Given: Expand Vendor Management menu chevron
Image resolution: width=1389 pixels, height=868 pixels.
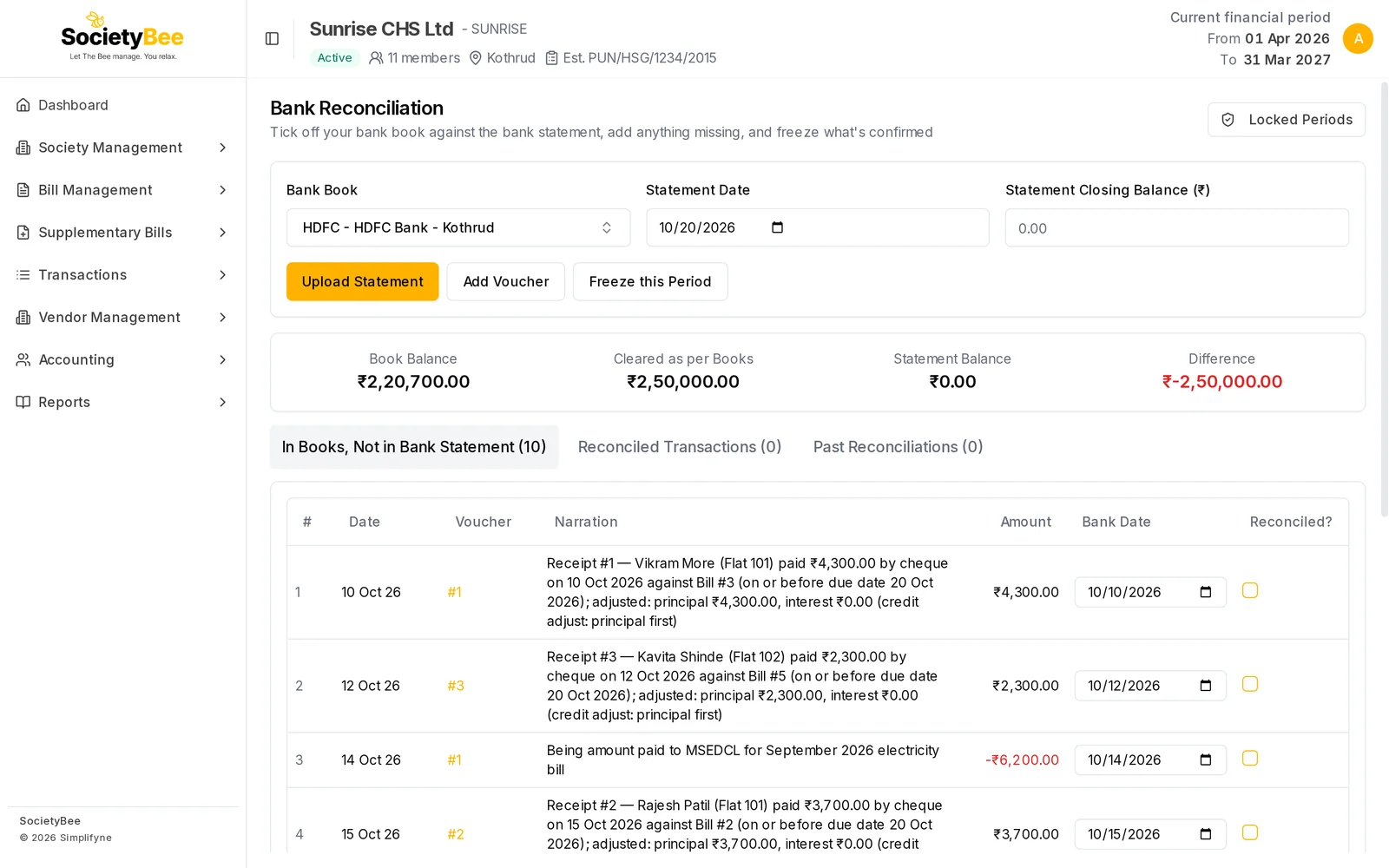Looking at the screenshot, I should (x=223, y=318).
